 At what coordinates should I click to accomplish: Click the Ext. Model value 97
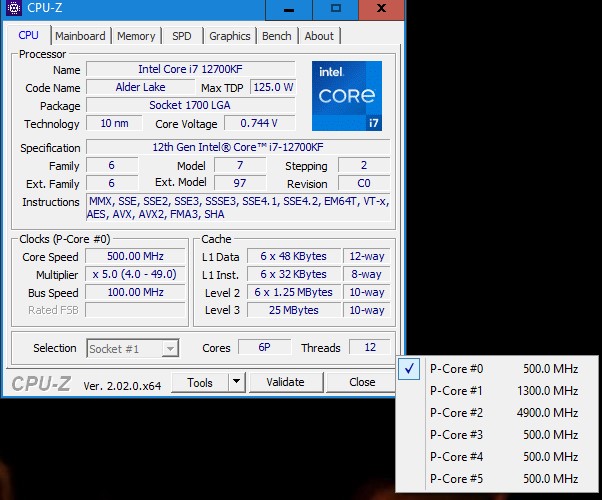(240, 183)
